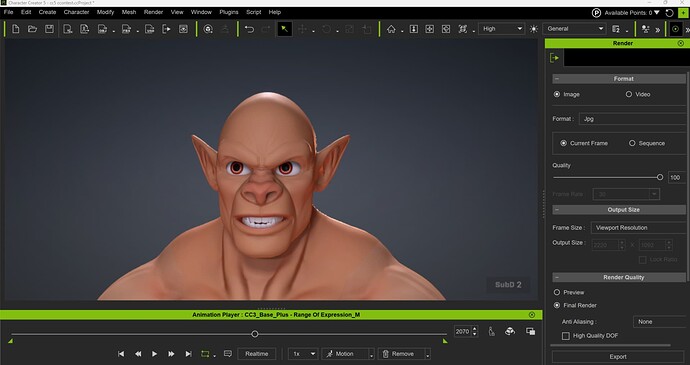Viewport: 690px width, 365px height.
Task: Click the export arrow icon in the toolbar
Action: (x=166, y=29)
